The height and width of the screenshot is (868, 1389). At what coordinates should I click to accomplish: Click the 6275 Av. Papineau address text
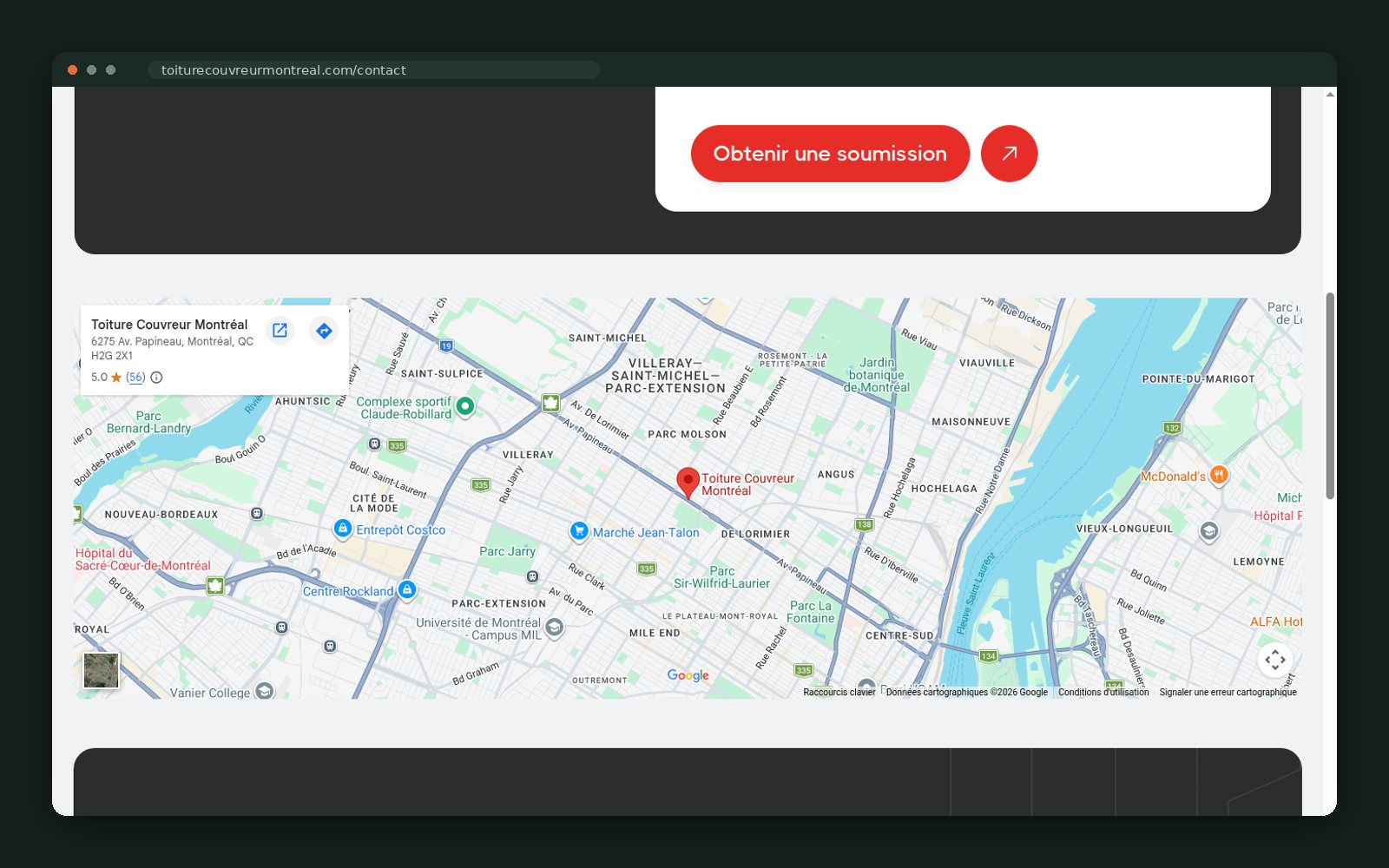172,348
